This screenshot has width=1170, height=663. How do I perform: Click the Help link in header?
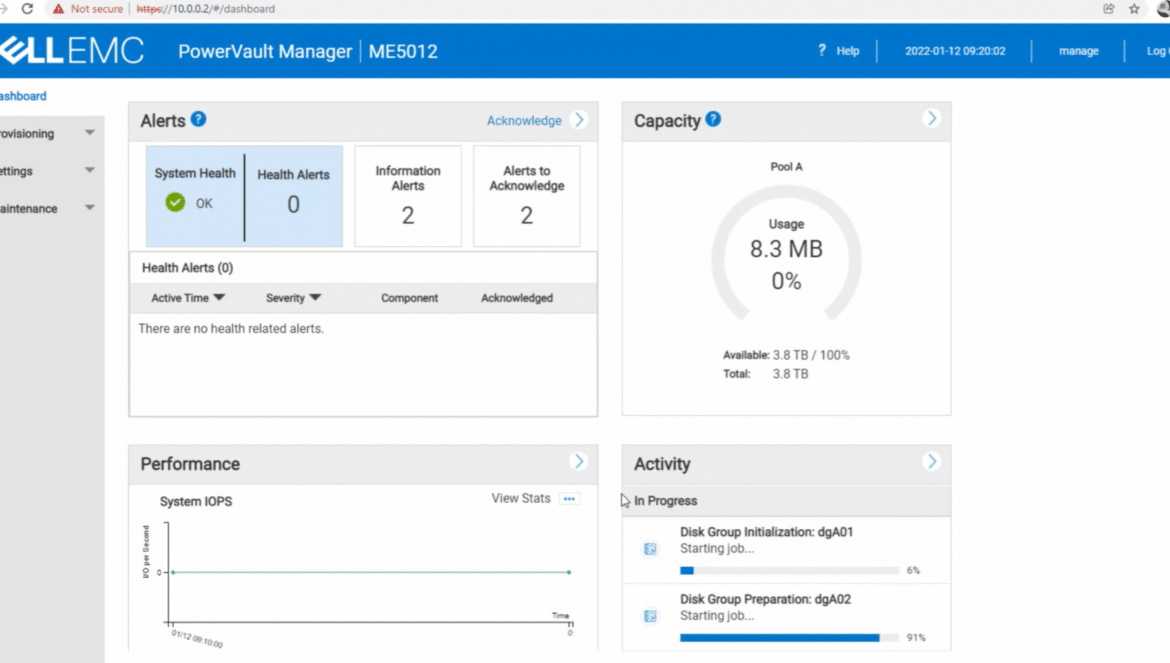coord(848,51)
